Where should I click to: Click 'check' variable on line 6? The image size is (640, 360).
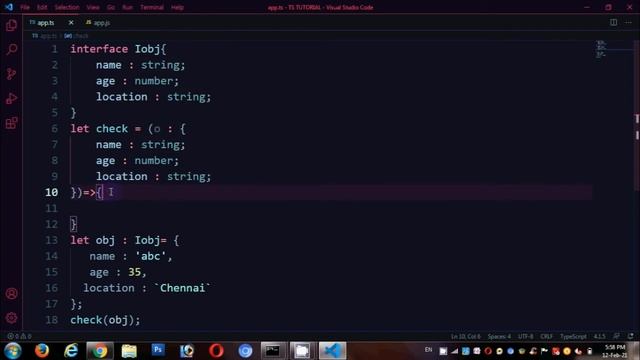(x=112, y=129)
